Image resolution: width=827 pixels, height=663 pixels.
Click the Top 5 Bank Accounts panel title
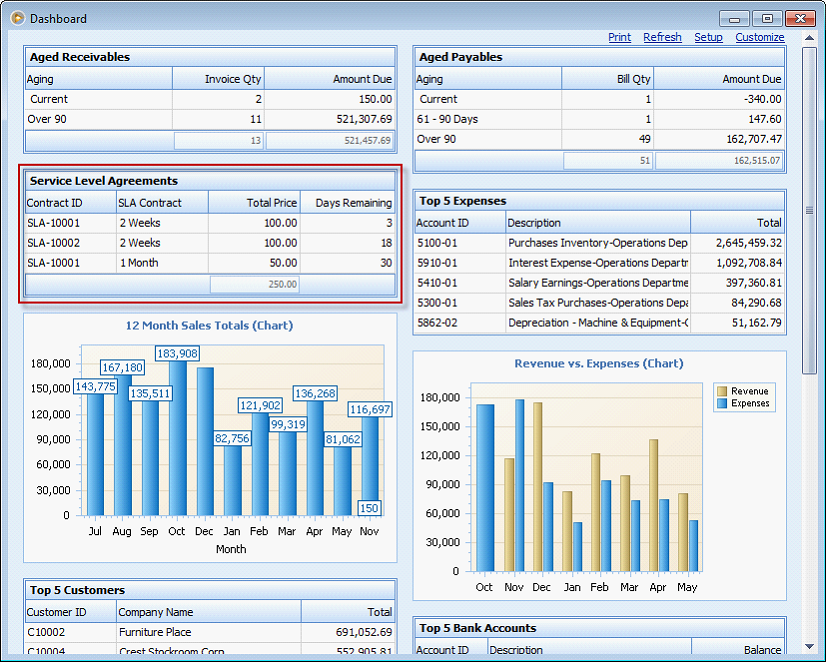(477, 628)
